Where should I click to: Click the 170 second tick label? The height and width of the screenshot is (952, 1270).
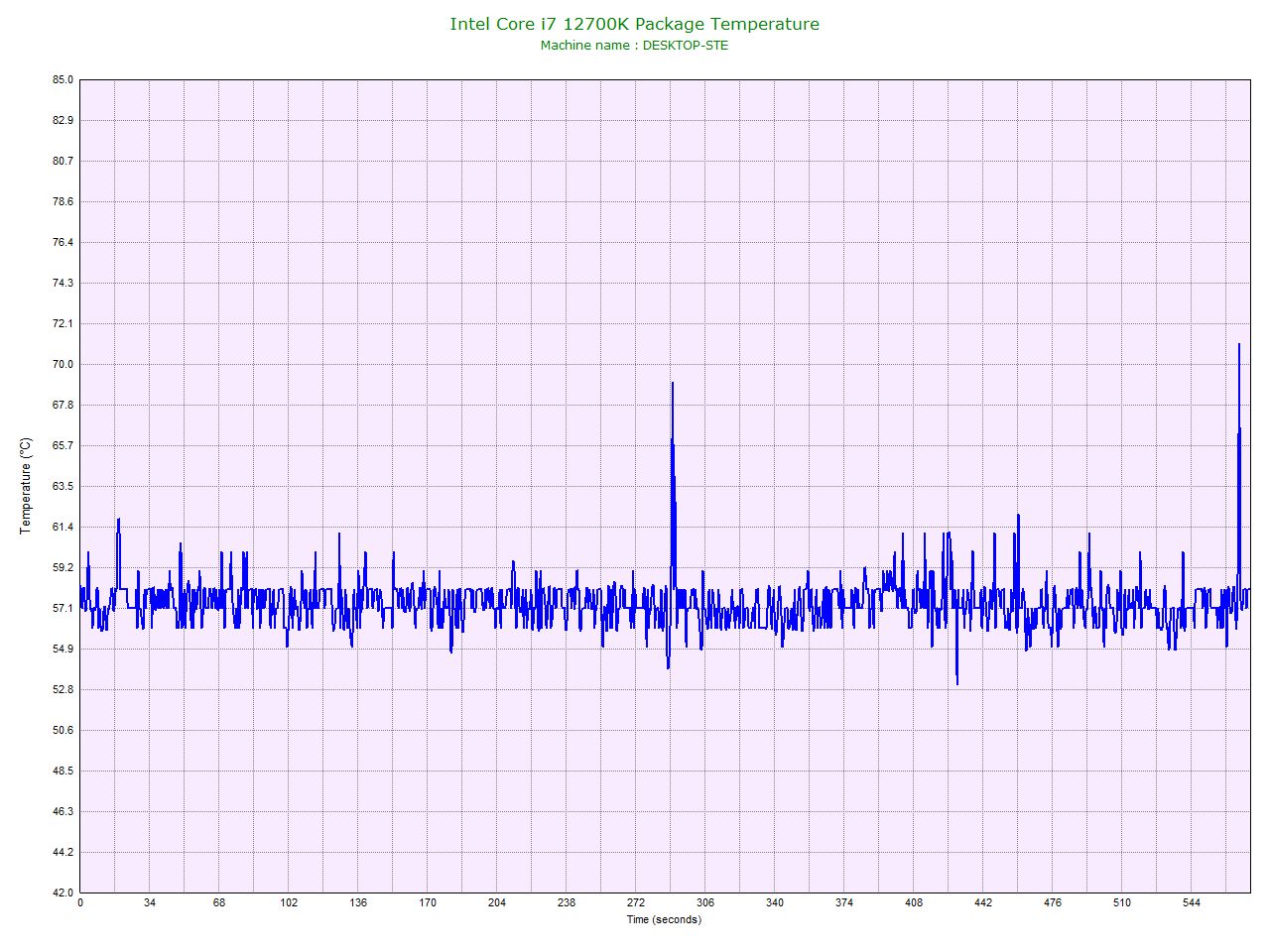(x=428, y=902)
